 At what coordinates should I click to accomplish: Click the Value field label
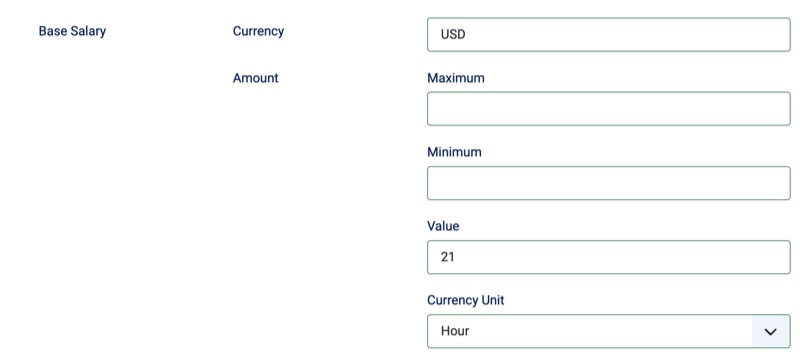coord(443,226)
